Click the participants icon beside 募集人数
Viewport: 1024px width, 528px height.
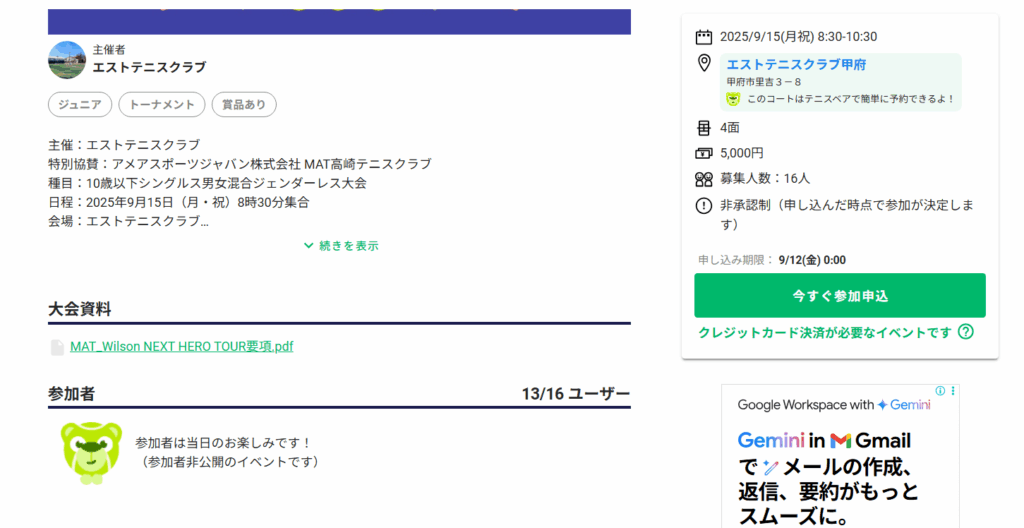703,179
